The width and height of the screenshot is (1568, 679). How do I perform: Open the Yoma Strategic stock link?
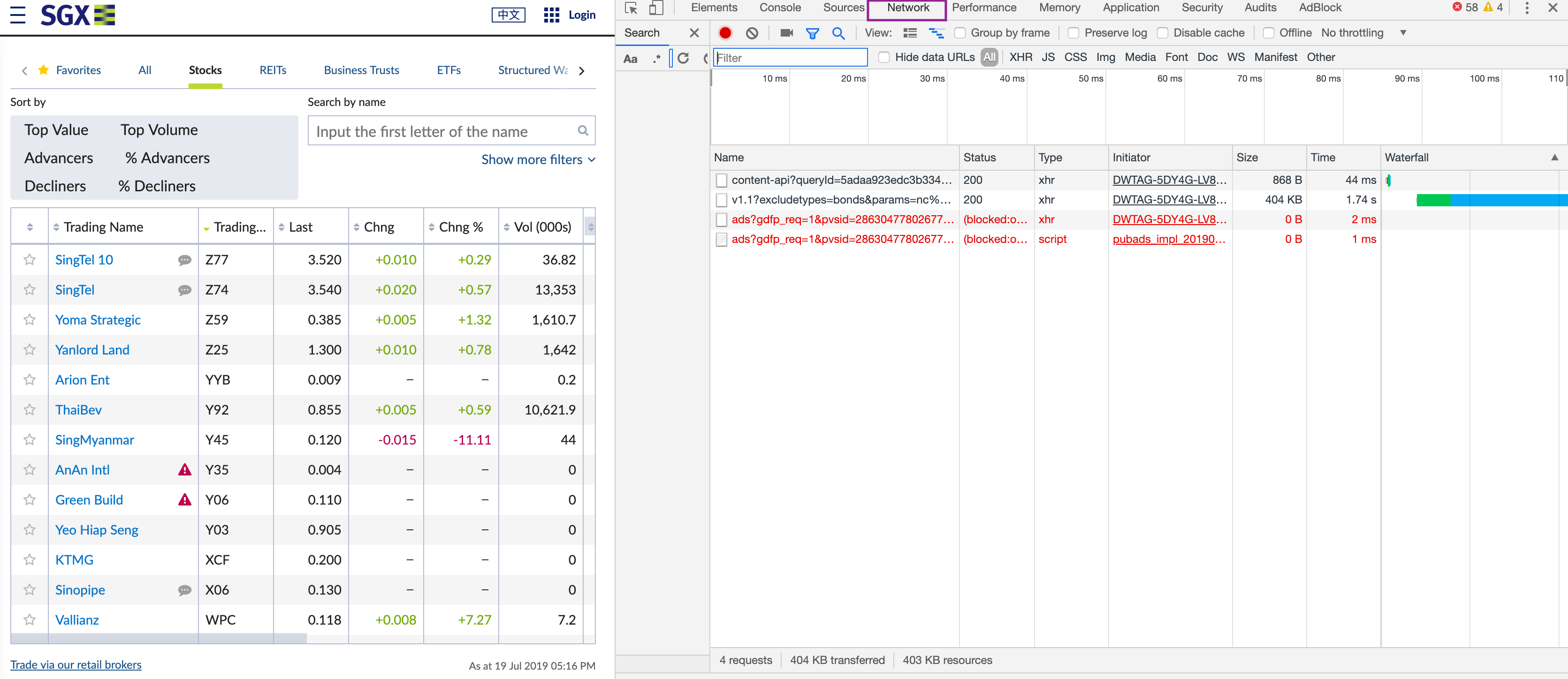pyautogui.click(x=98, y=319)
